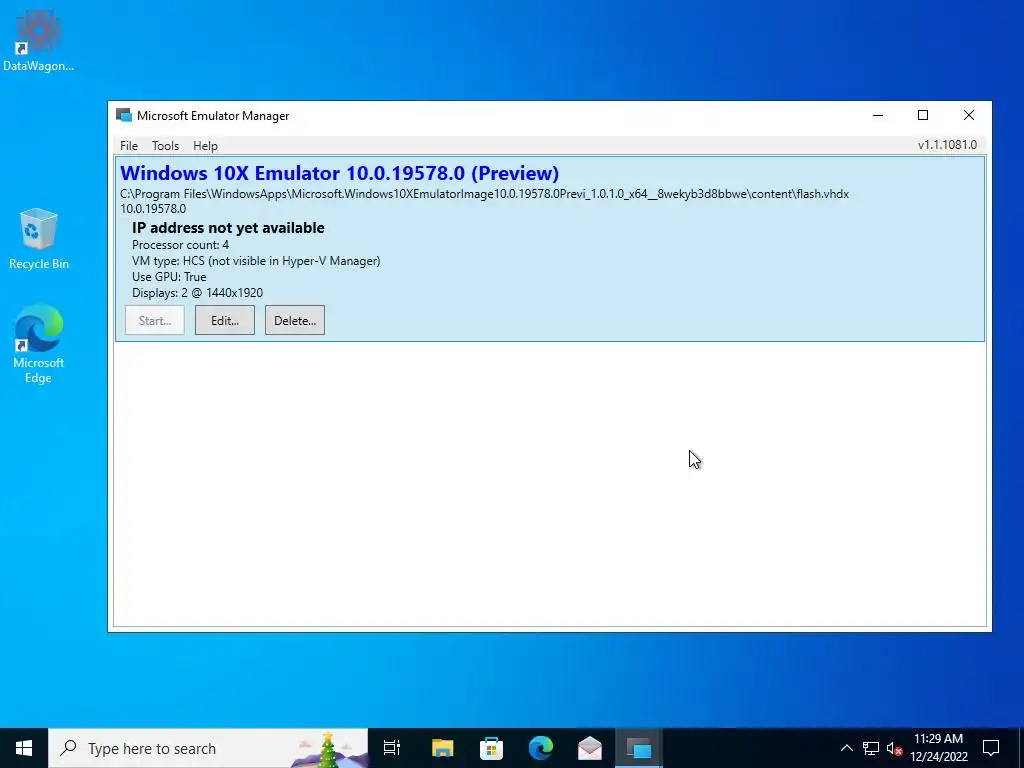Viewport: 1024px width, 768px height.
Task: Open the Windows Start menu
Action: pos(24,748)
